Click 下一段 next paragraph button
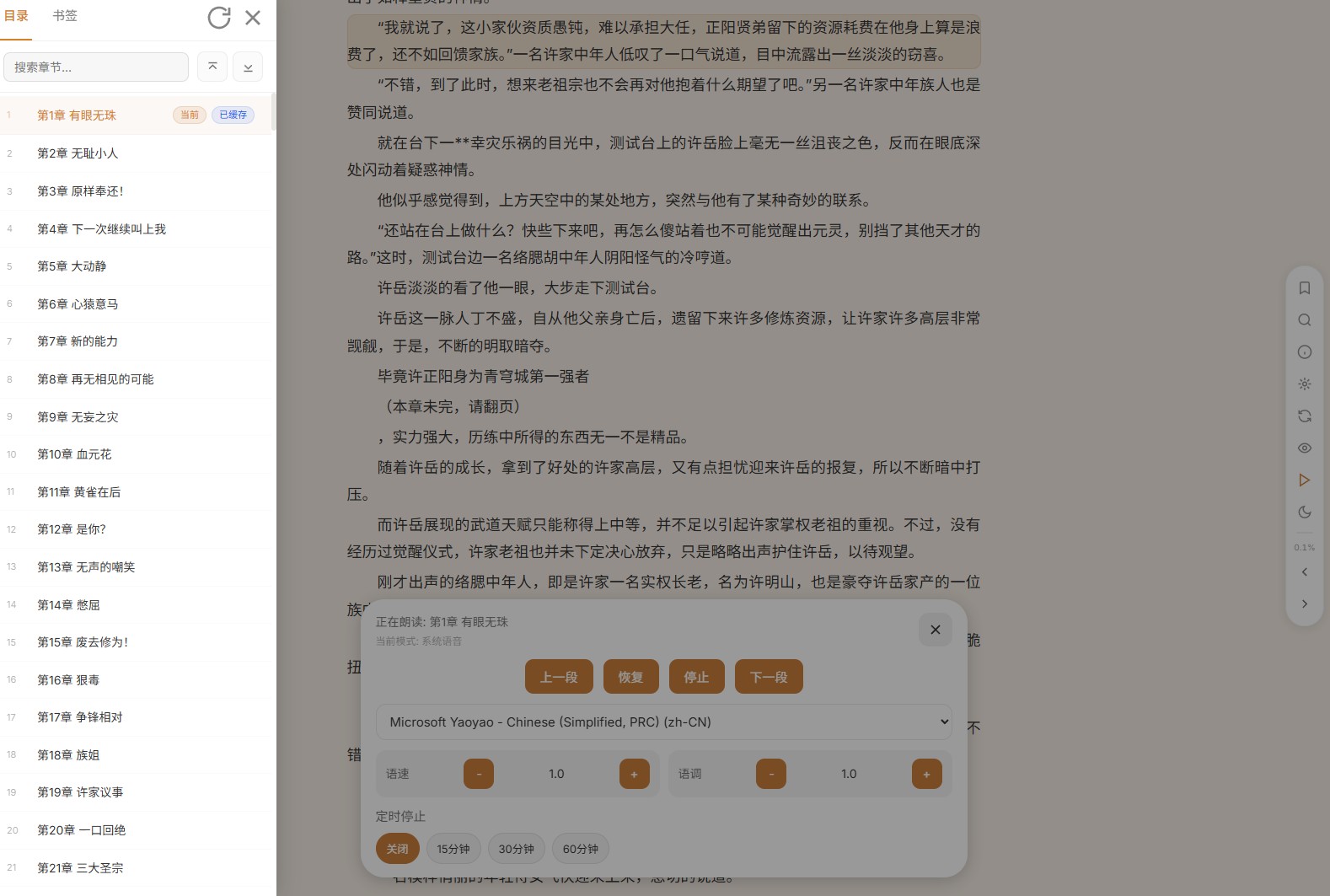This screenshot has width=1330, height=896. pyautogui.click(x=769, y=677)
